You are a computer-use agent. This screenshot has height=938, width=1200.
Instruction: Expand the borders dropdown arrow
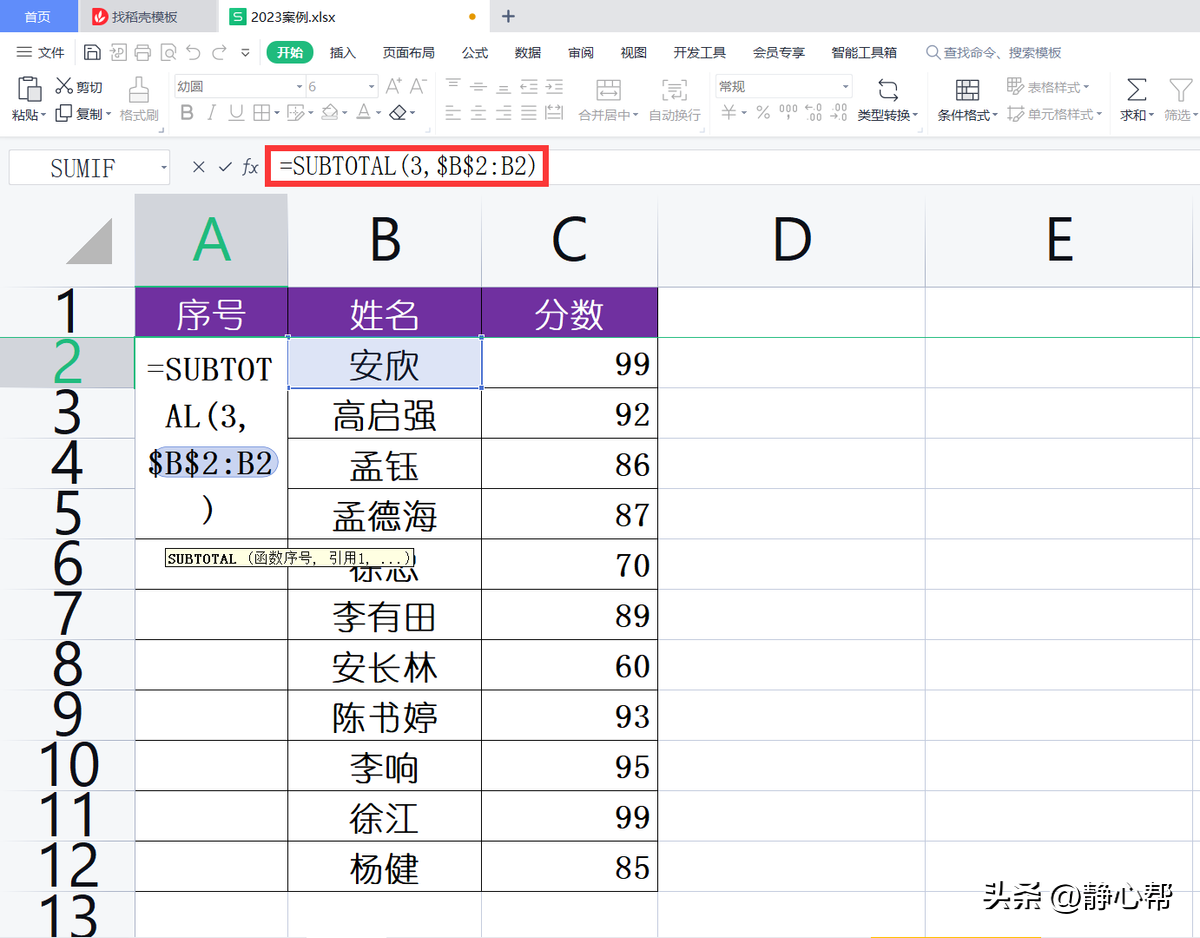point(277,114)
